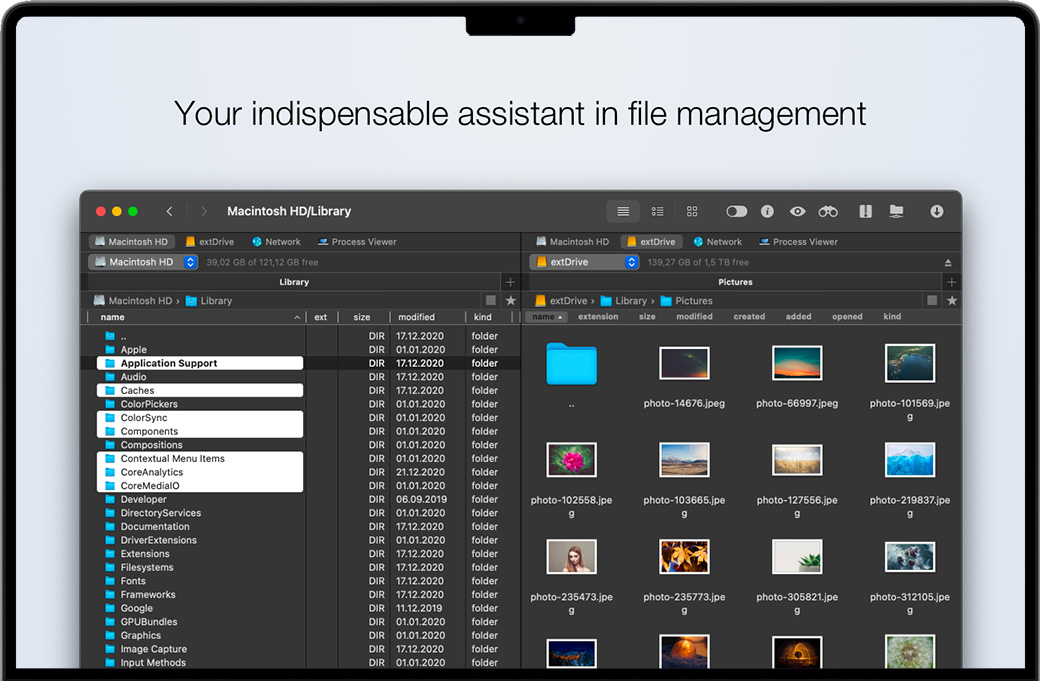
Task: Select the Network tab in left panel
Action: click(x=276, y=242)
